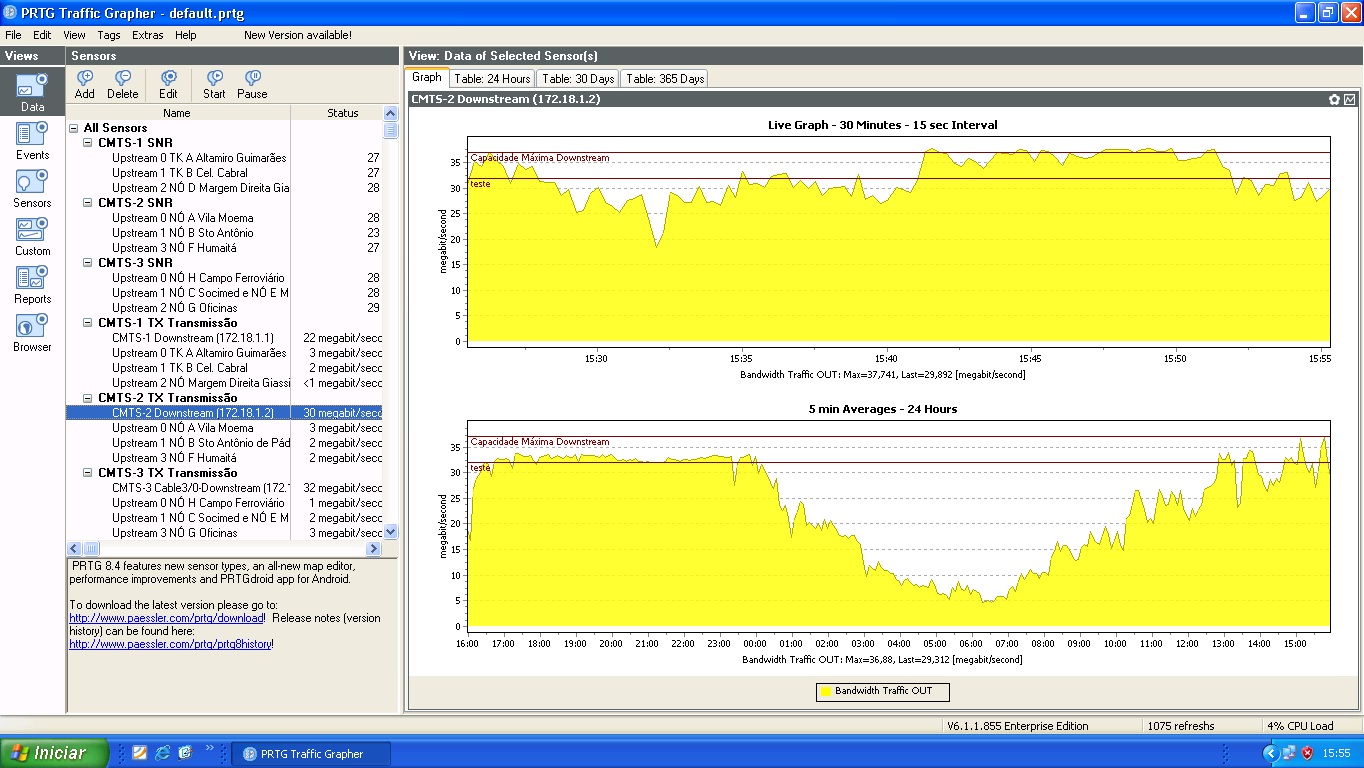Open the Sensors view
The image size is (1364, 768).
(32, 188)
